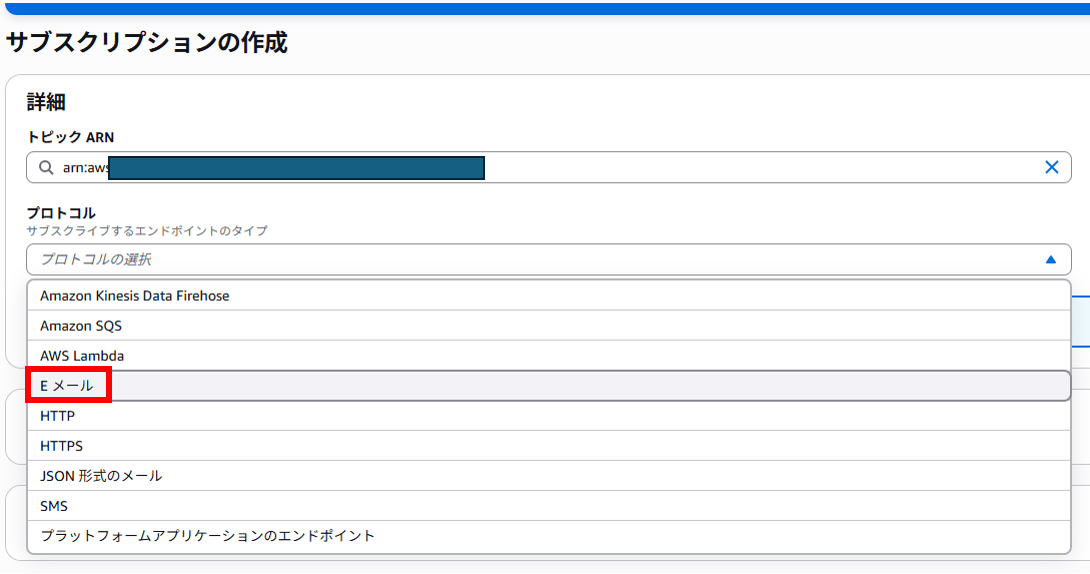Choose JSON 形式のメール option
1090x574 pixels.
548,475
